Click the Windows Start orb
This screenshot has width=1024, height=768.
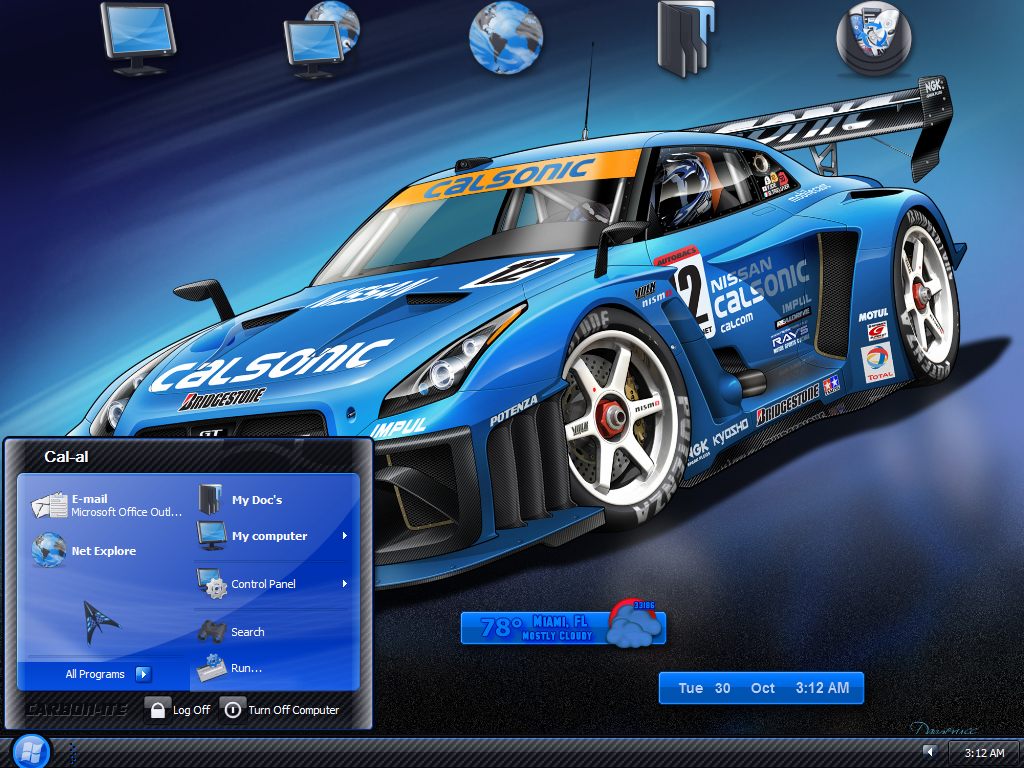(30, 751)
